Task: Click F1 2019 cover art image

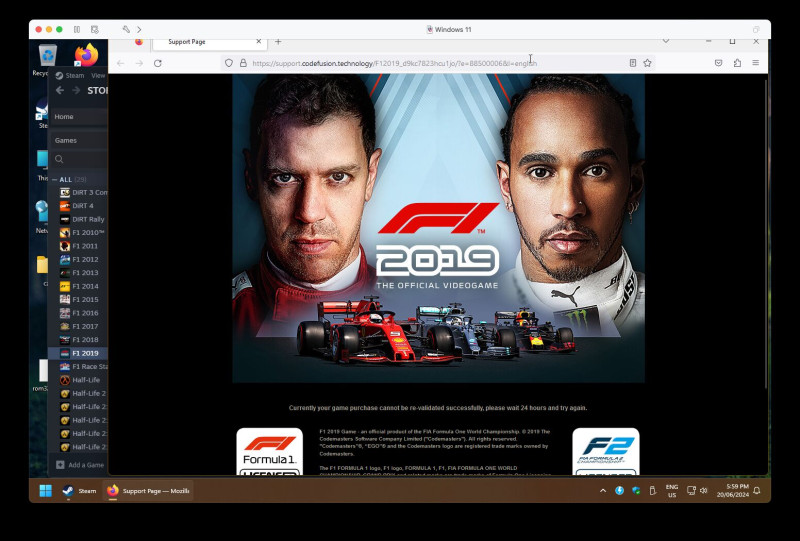Action: point(438,228)
